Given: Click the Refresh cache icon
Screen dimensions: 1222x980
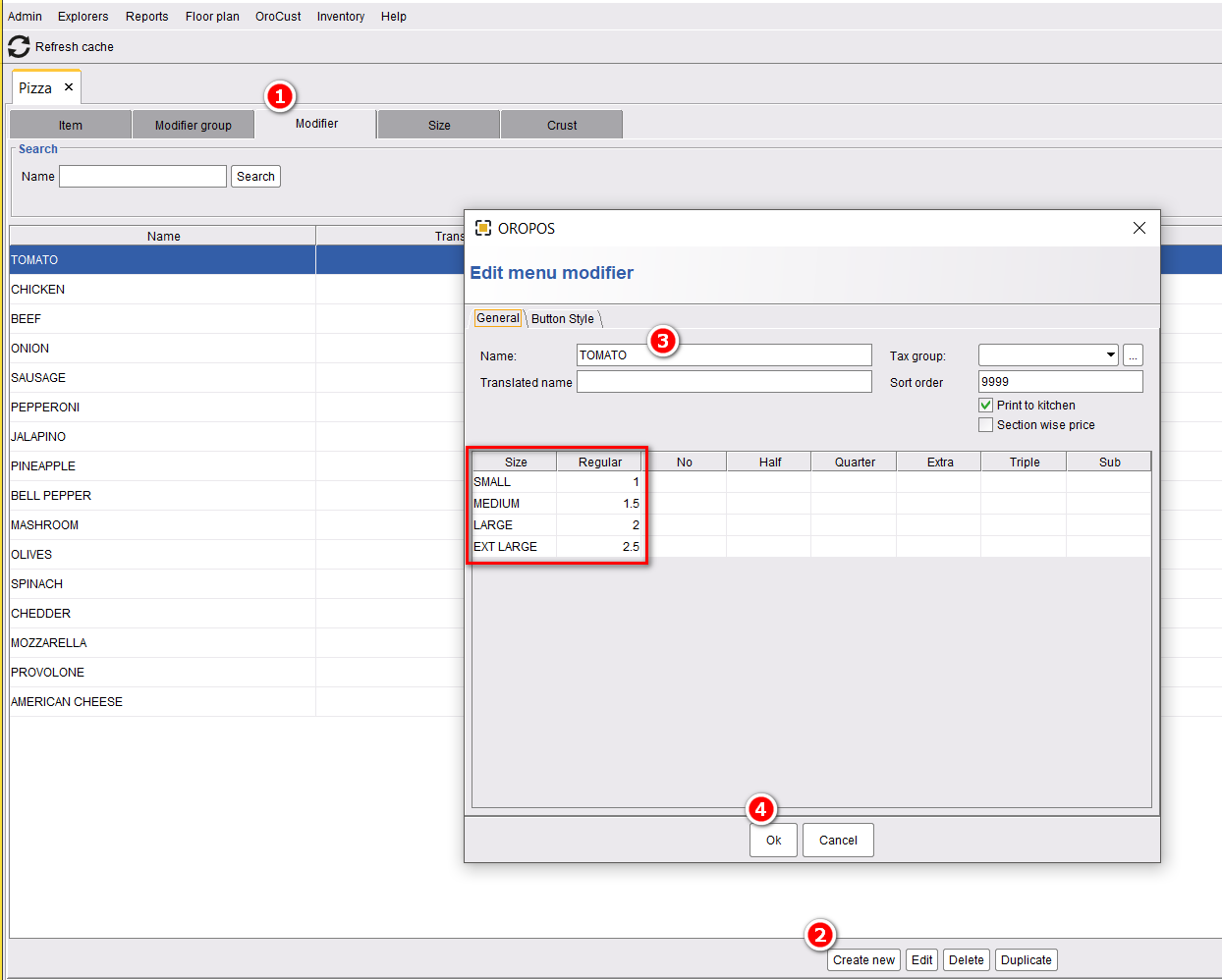Looking at the screenshot, I should (x=19, y=46).
